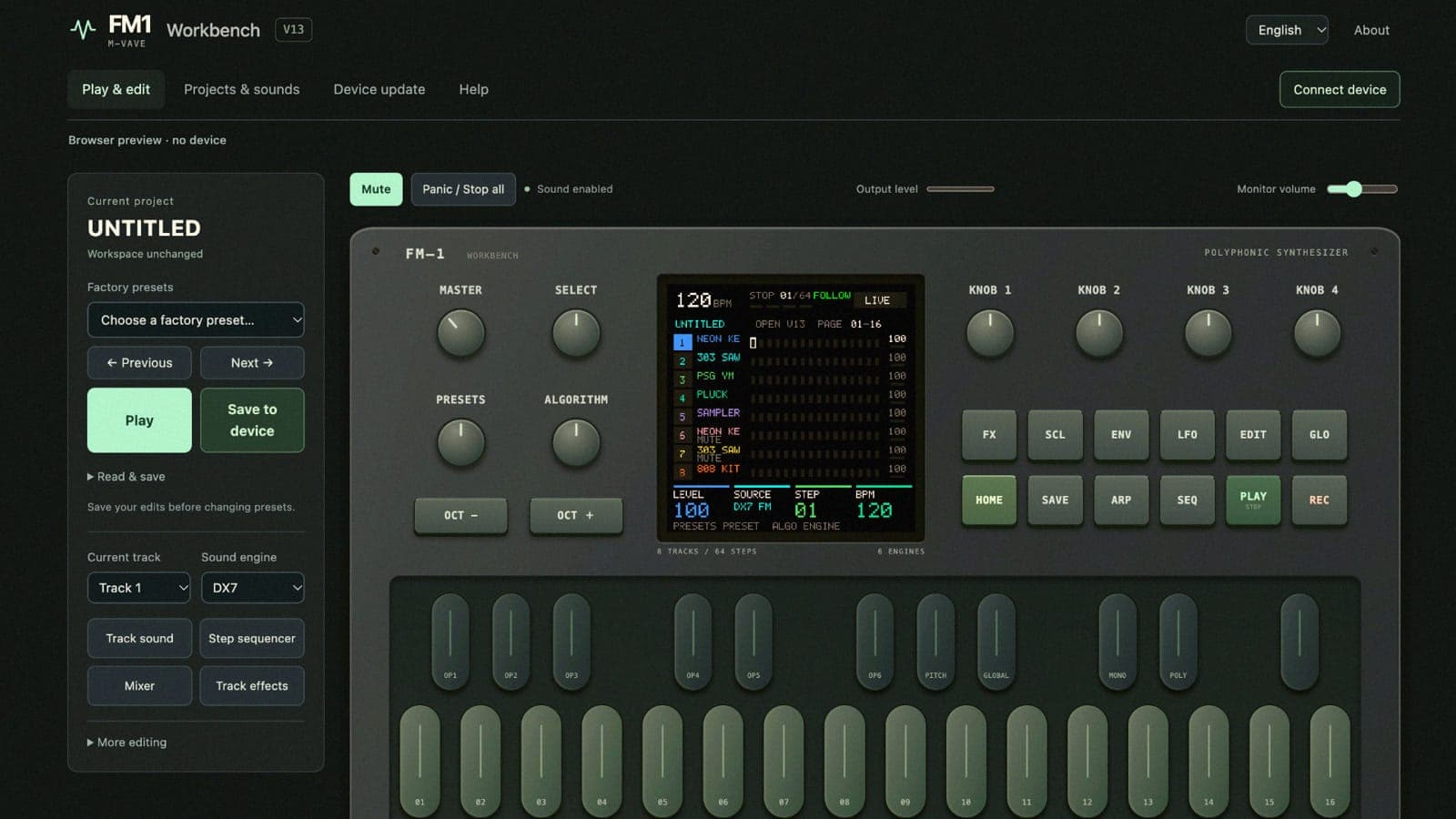
Task: Tap the GLOBAL key on the synth
Action: click(x=996, y=641)
